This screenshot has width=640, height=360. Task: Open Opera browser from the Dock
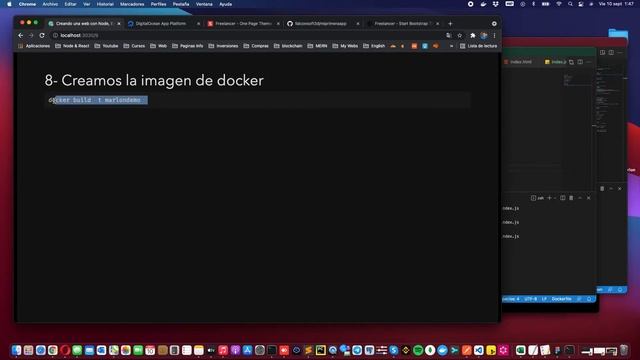pyautogui.click(x=65, y=350)
